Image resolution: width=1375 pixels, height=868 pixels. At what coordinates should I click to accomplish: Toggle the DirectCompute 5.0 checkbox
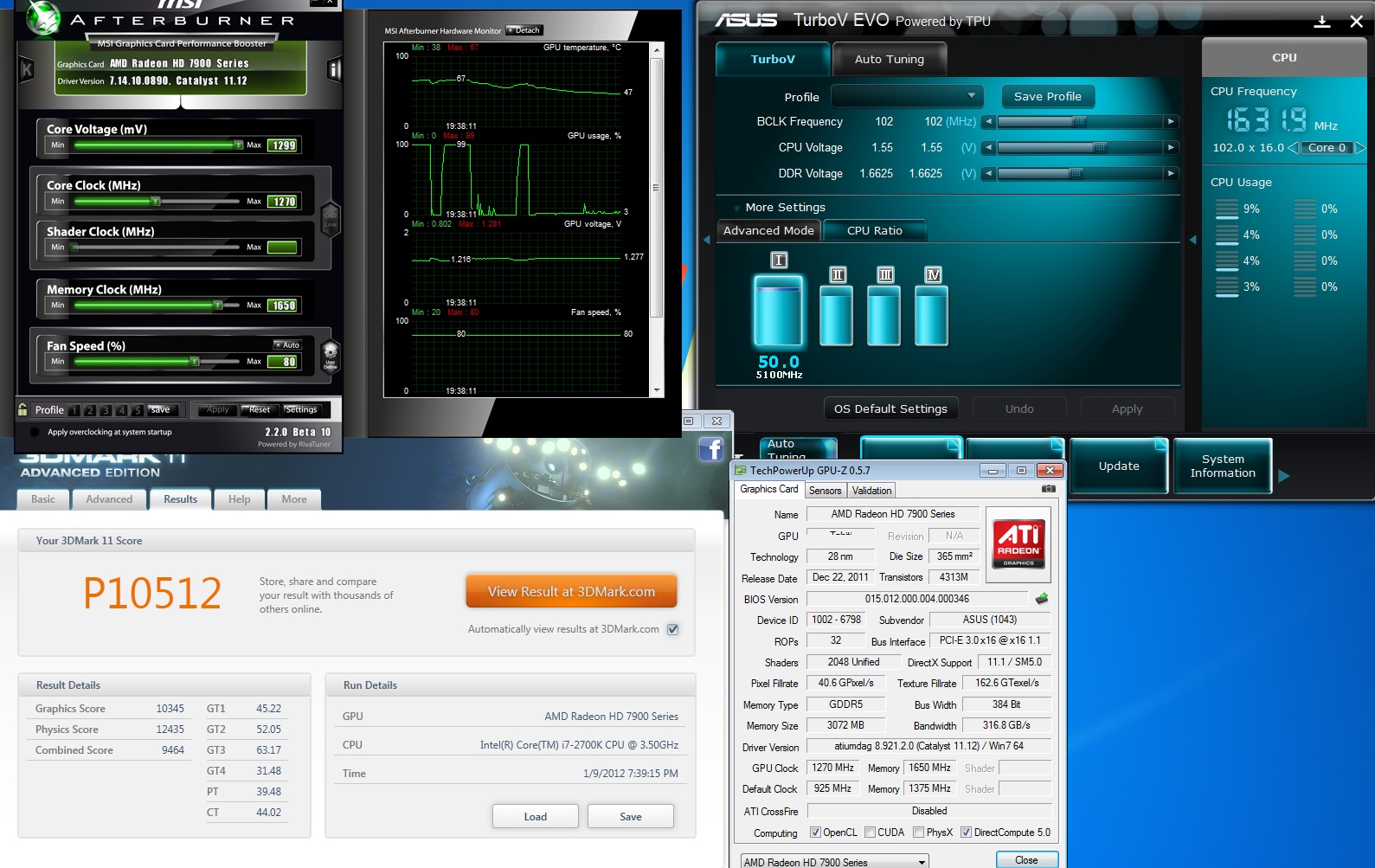click(966, 833)
